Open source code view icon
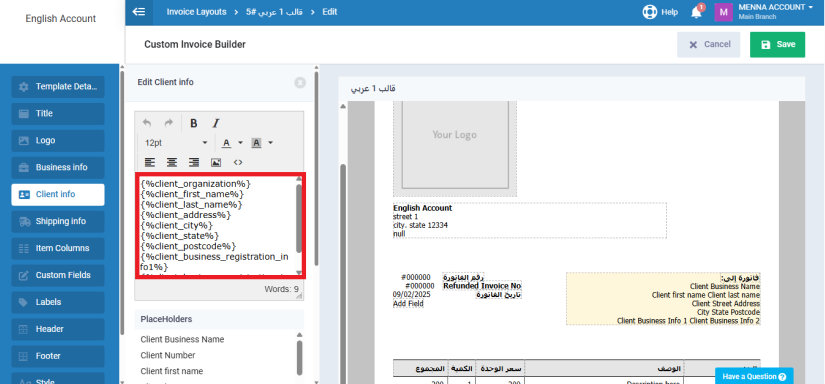Image resolution: width=825 pixels, height=384 pixels. point(238,162)
